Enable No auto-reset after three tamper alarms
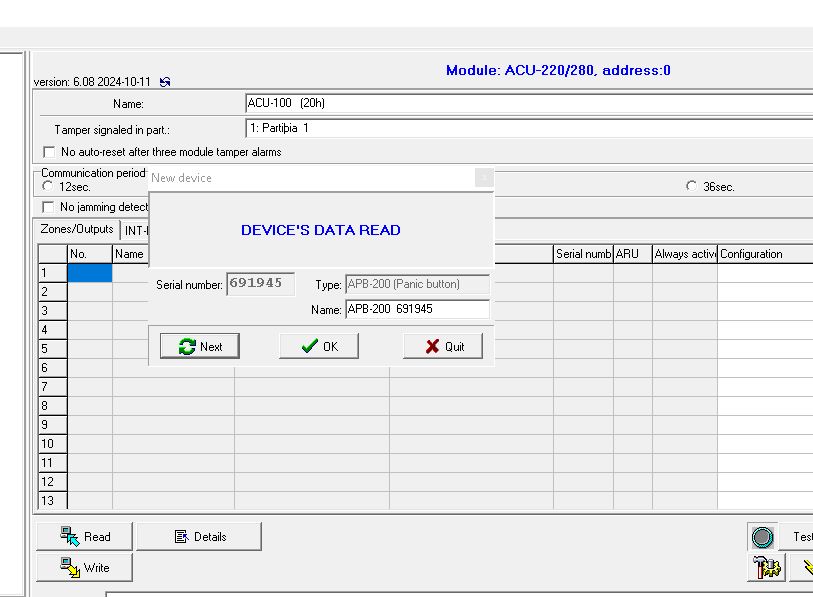The image size is (813, 597). pos(50,152)
